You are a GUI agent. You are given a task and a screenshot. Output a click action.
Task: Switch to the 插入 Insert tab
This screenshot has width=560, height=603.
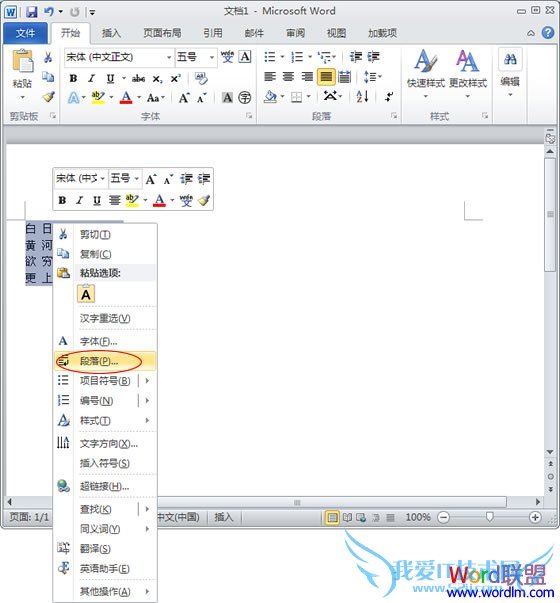111,33
